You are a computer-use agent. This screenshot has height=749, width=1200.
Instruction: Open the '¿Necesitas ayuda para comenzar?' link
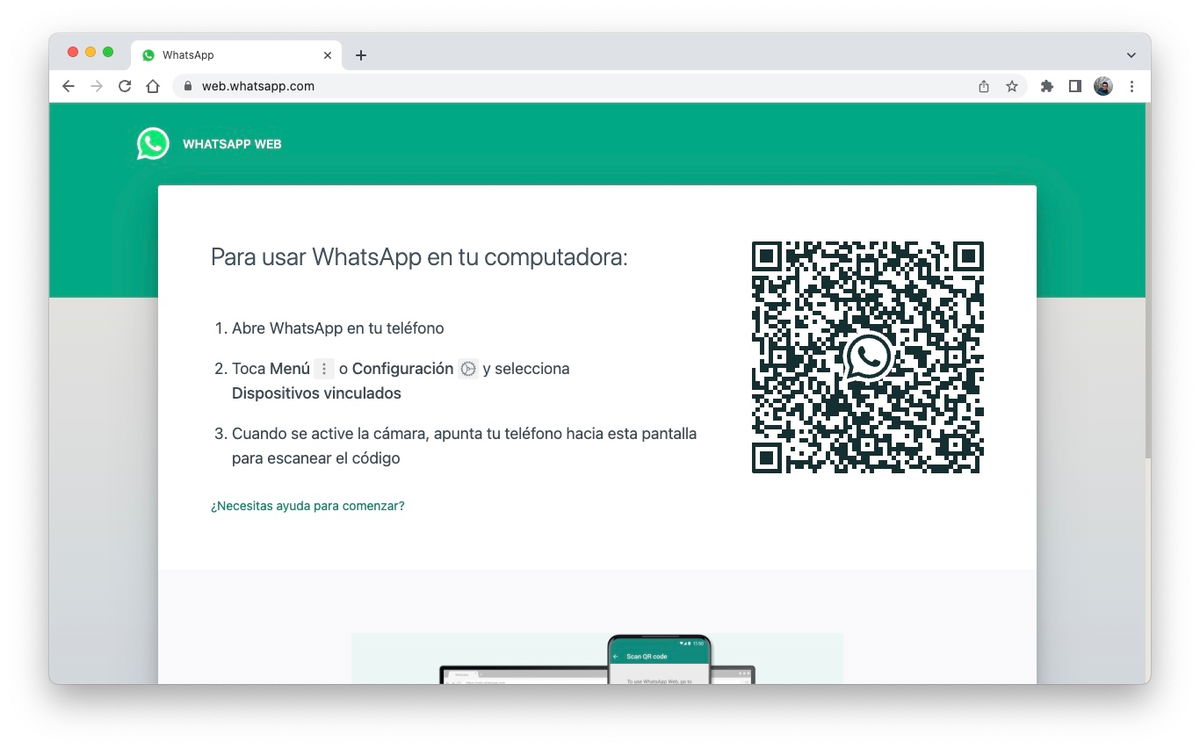pyautogui.click(x=307, y=506)
